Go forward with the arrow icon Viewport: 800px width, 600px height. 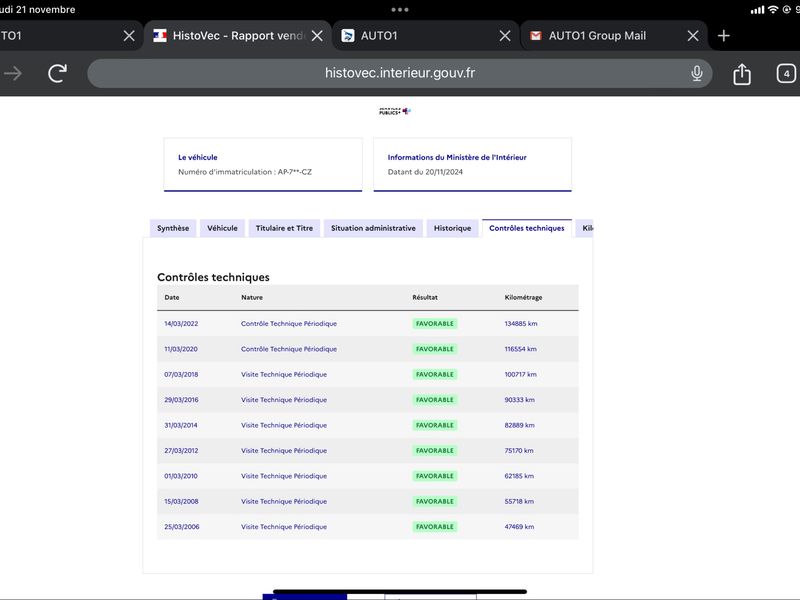click(x=13, y=73)
